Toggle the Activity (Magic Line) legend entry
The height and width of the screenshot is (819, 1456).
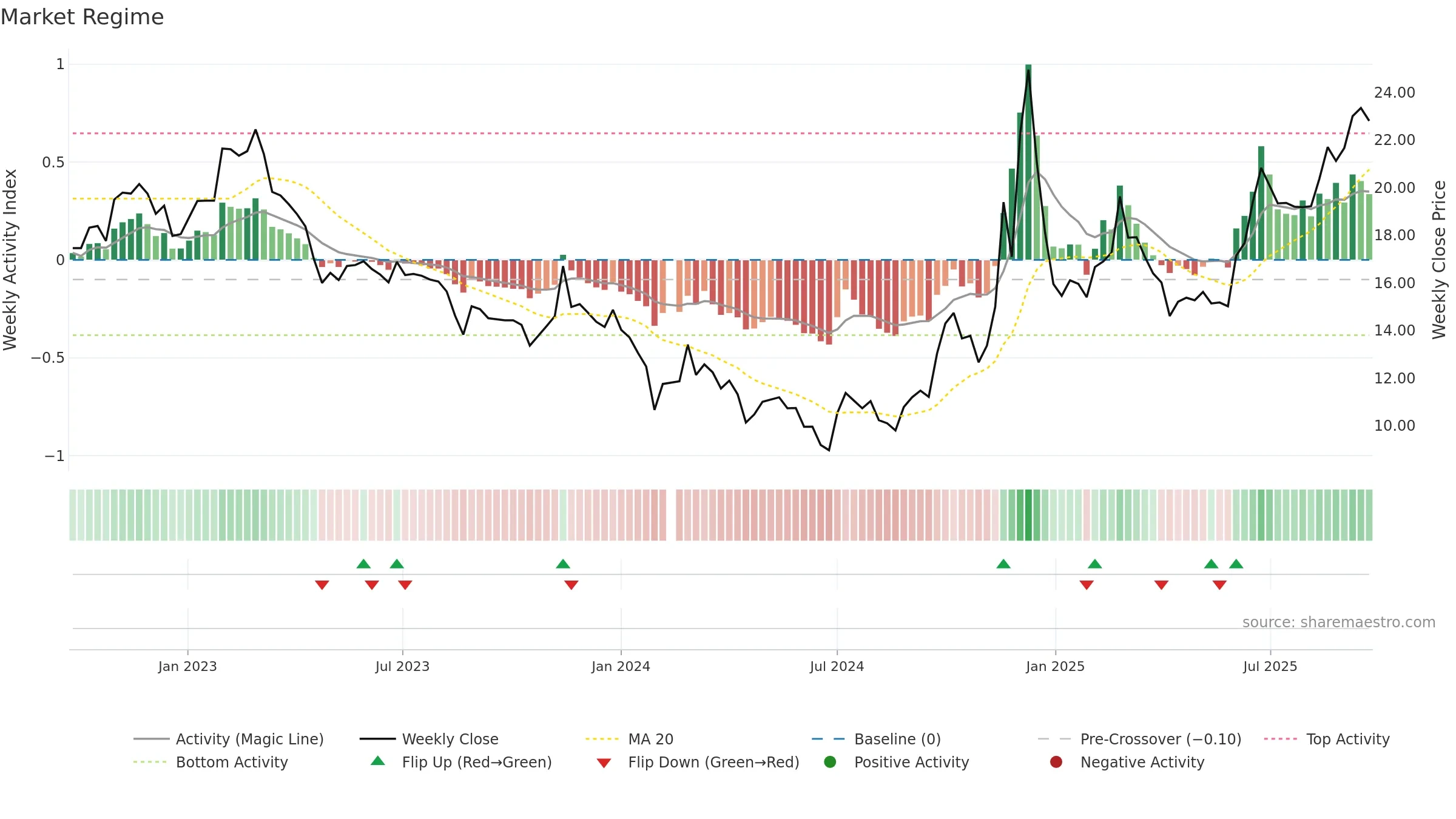coord(229,739)
